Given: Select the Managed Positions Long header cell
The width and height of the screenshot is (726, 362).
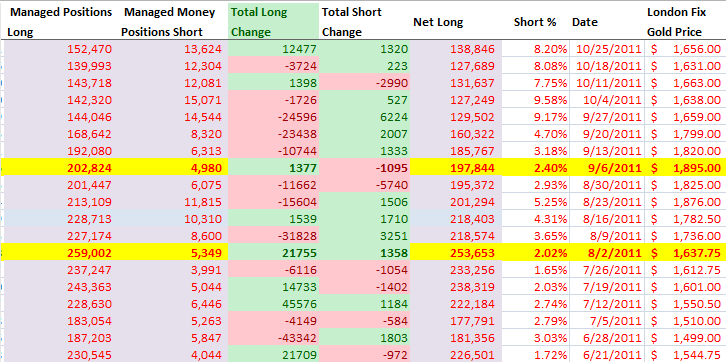Looking at the screenshot, I should coord(59,22).
